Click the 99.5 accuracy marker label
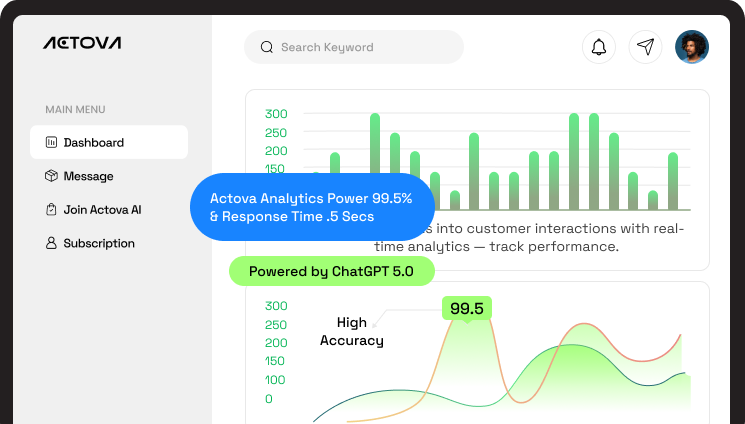This screenshot has height=424, width=745. coord(467,309)
